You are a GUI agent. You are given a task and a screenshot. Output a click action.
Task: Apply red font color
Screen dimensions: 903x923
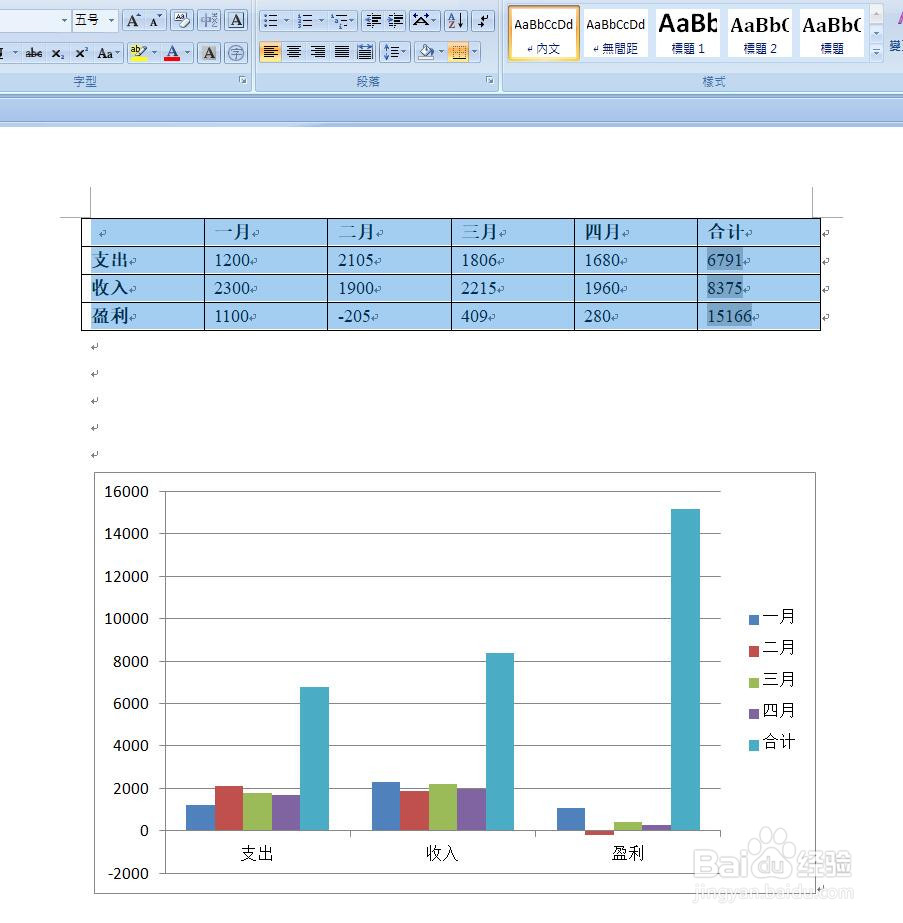click(x=172, y=54)
